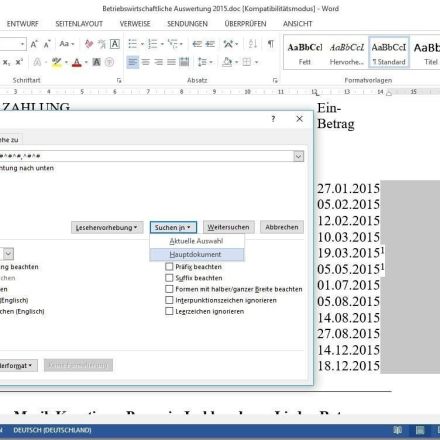The width and height of the screenshot is (440, 440).
Task: Apply character border with the boxed A icon
Action: pyautogui.click(x=115, y=44)
